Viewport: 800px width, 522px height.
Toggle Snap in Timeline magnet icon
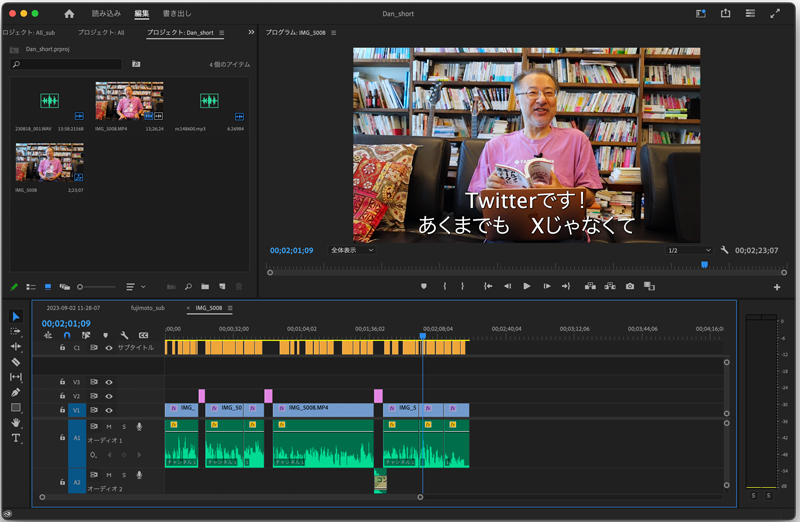point(67,335)
